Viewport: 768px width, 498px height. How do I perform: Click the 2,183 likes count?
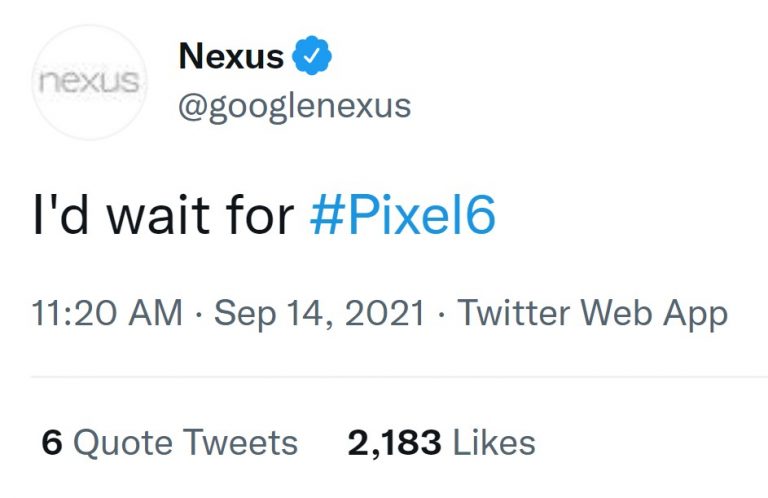395,443
